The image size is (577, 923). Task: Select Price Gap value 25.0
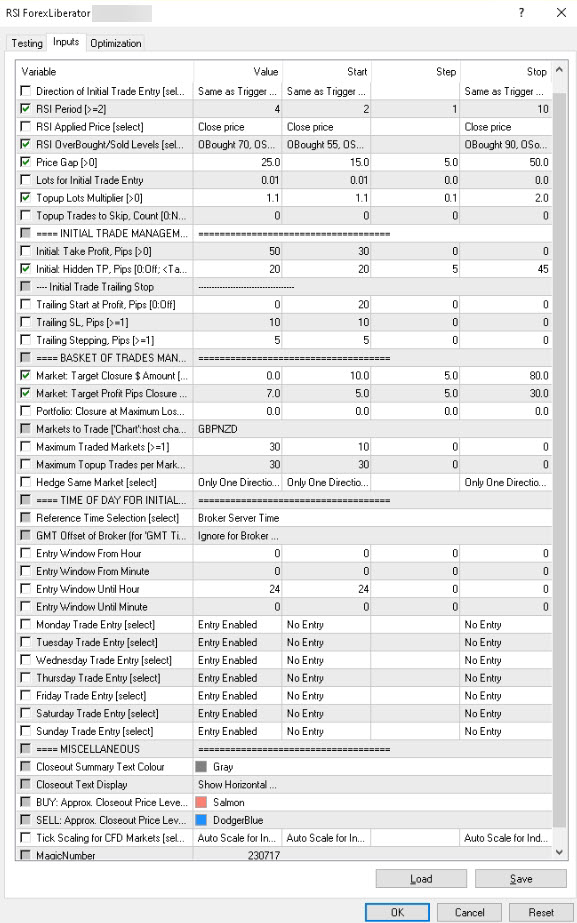(238, 162)
